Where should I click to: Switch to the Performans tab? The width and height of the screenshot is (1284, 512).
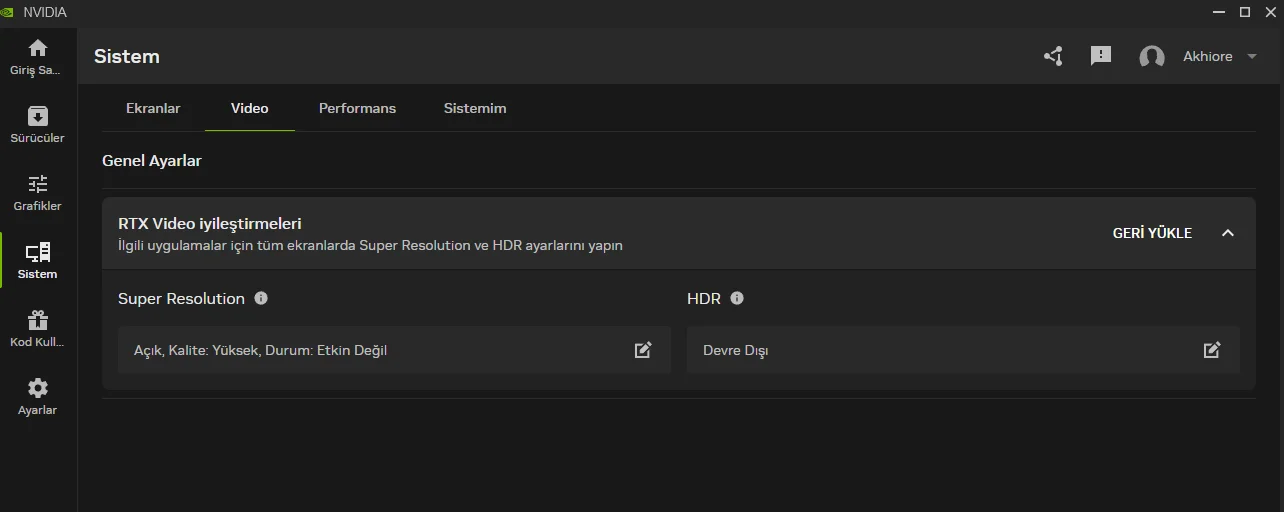point(357,108)
